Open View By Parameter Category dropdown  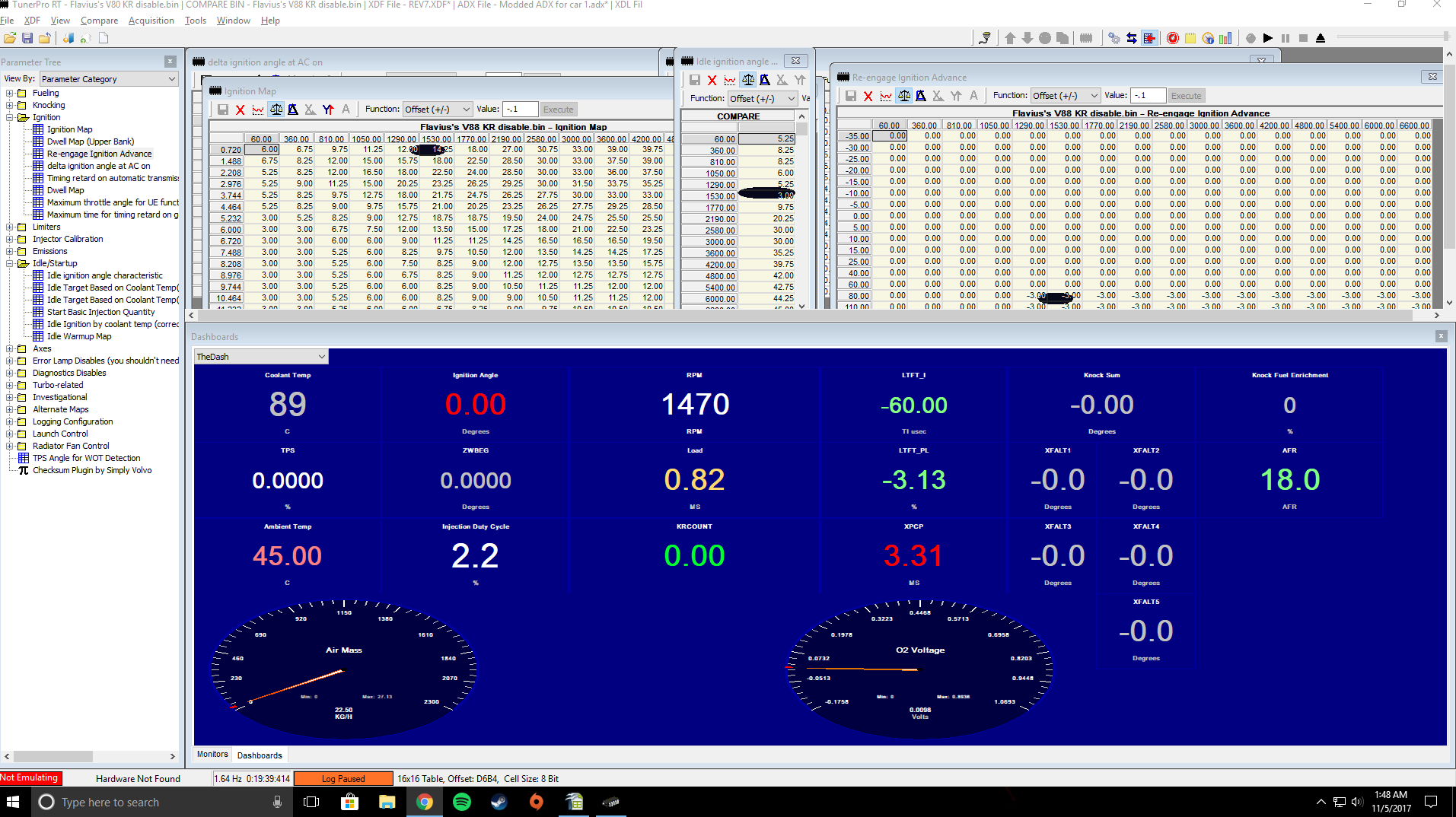pos(109,79)
